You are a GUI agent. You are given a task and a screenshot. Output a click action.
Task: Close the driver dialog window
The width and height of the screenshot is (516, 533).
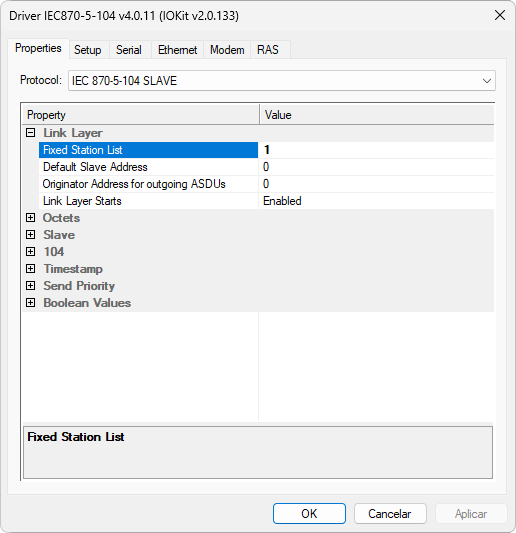click(500, 15)
